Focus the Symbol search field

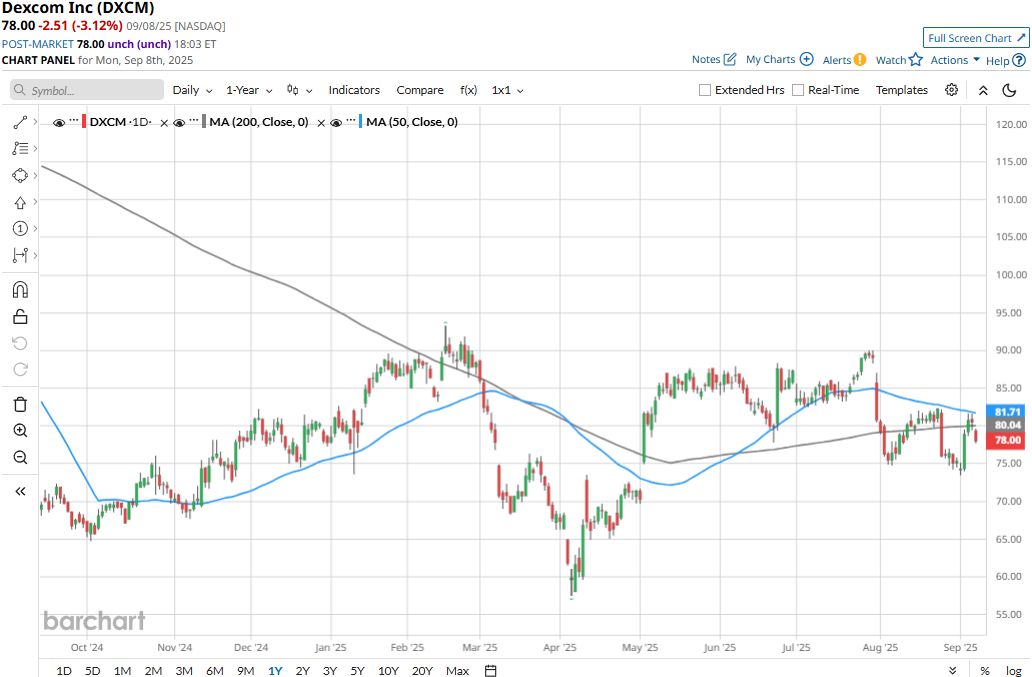[x=87, y=90]
